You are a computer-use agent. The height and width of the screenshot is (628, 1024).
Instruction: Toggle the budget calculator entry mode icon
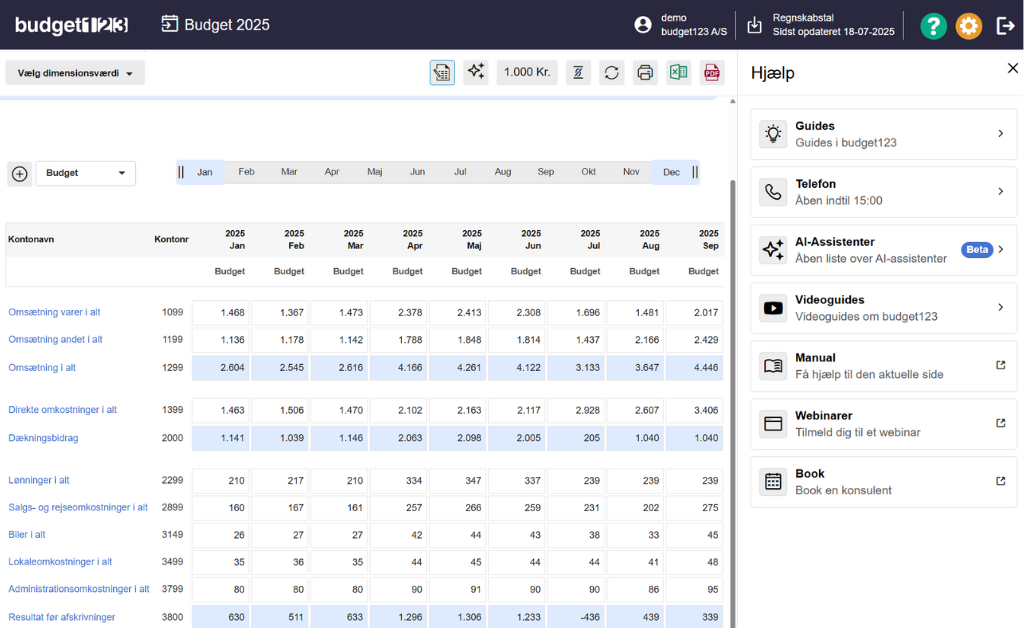442,72
